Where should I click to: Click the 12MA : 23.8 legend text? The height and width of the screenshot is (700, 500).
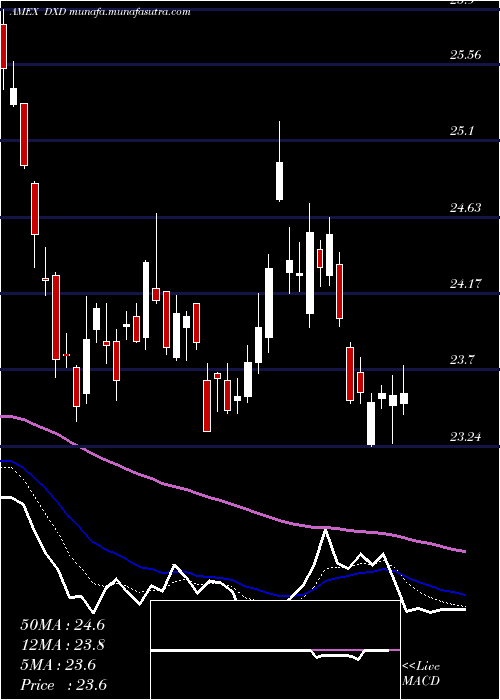(x=62, y=645)
